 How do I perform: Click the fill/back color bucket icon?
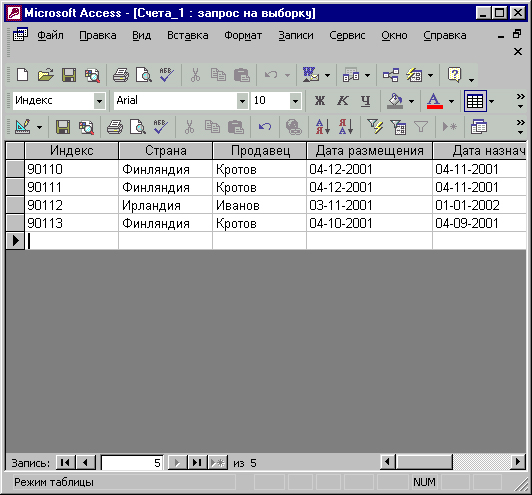tap(395, 101)
